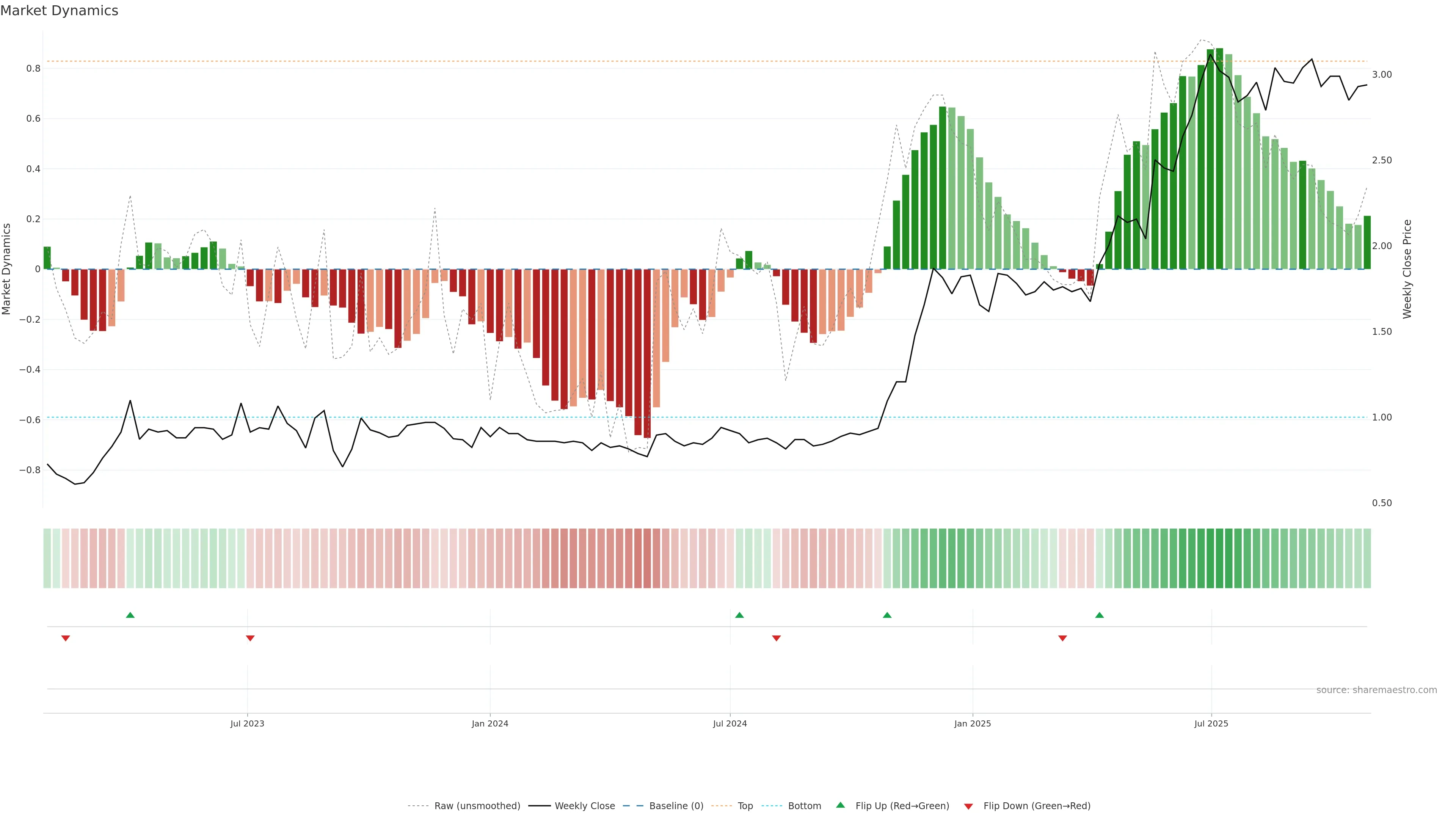
Task: Click the Jan 2024 x-axis label
Action: tap(490, 723)
